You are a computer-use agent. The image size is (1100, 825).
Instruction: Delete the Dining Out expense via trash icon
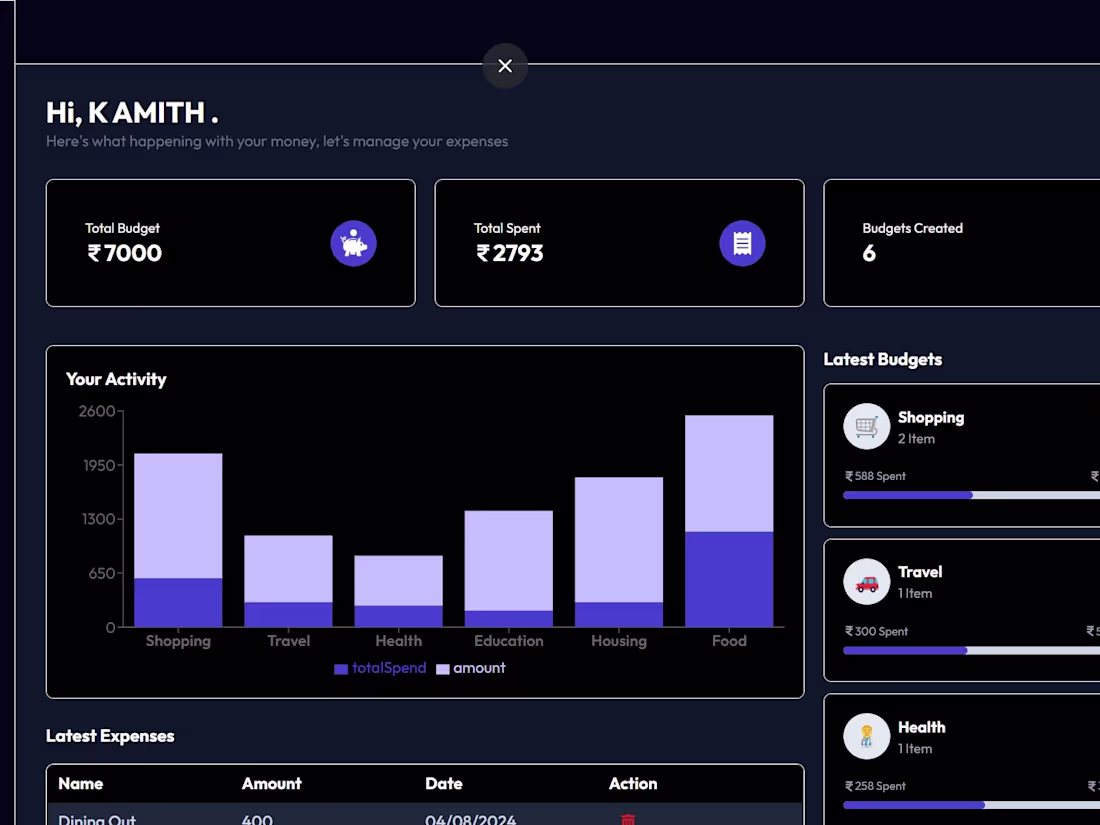(628, 818)
